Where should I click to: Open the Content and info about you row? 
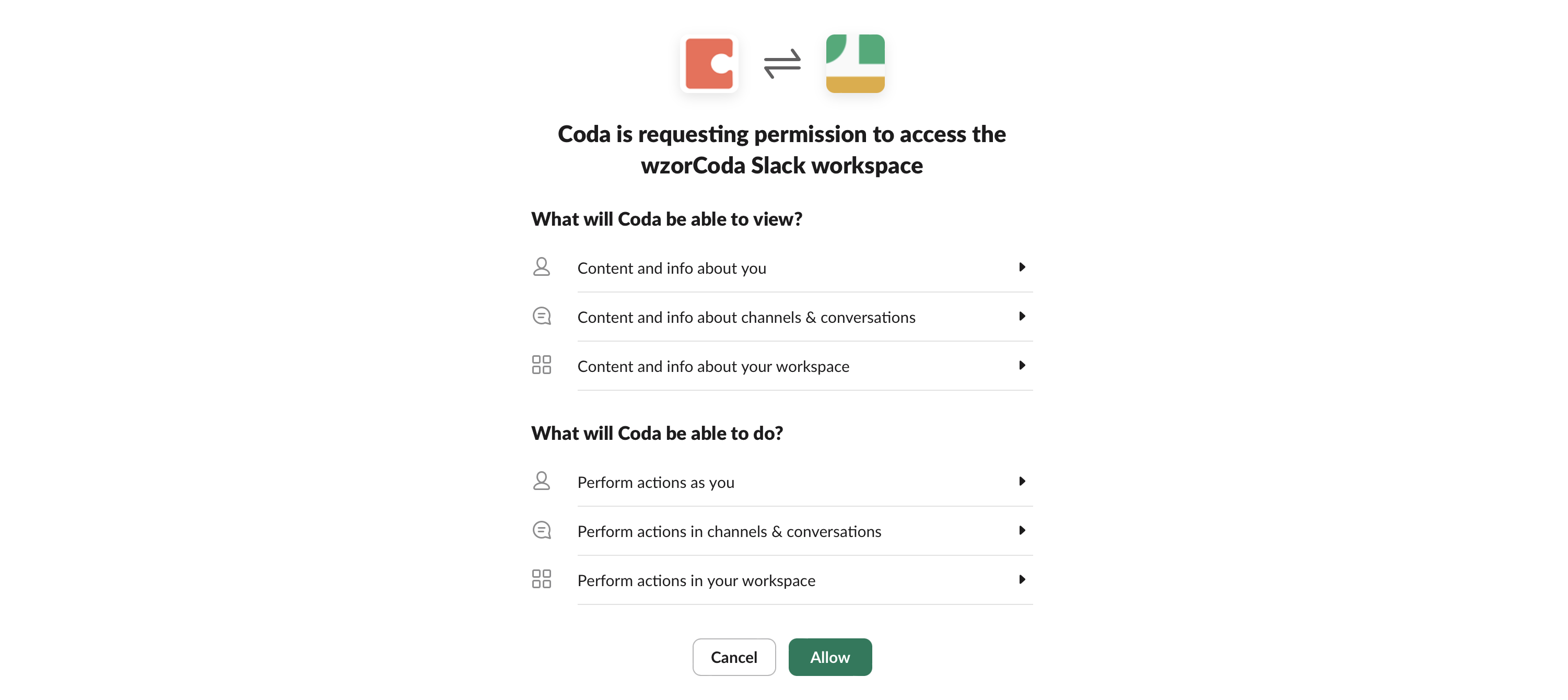click(x=671, y=269)
